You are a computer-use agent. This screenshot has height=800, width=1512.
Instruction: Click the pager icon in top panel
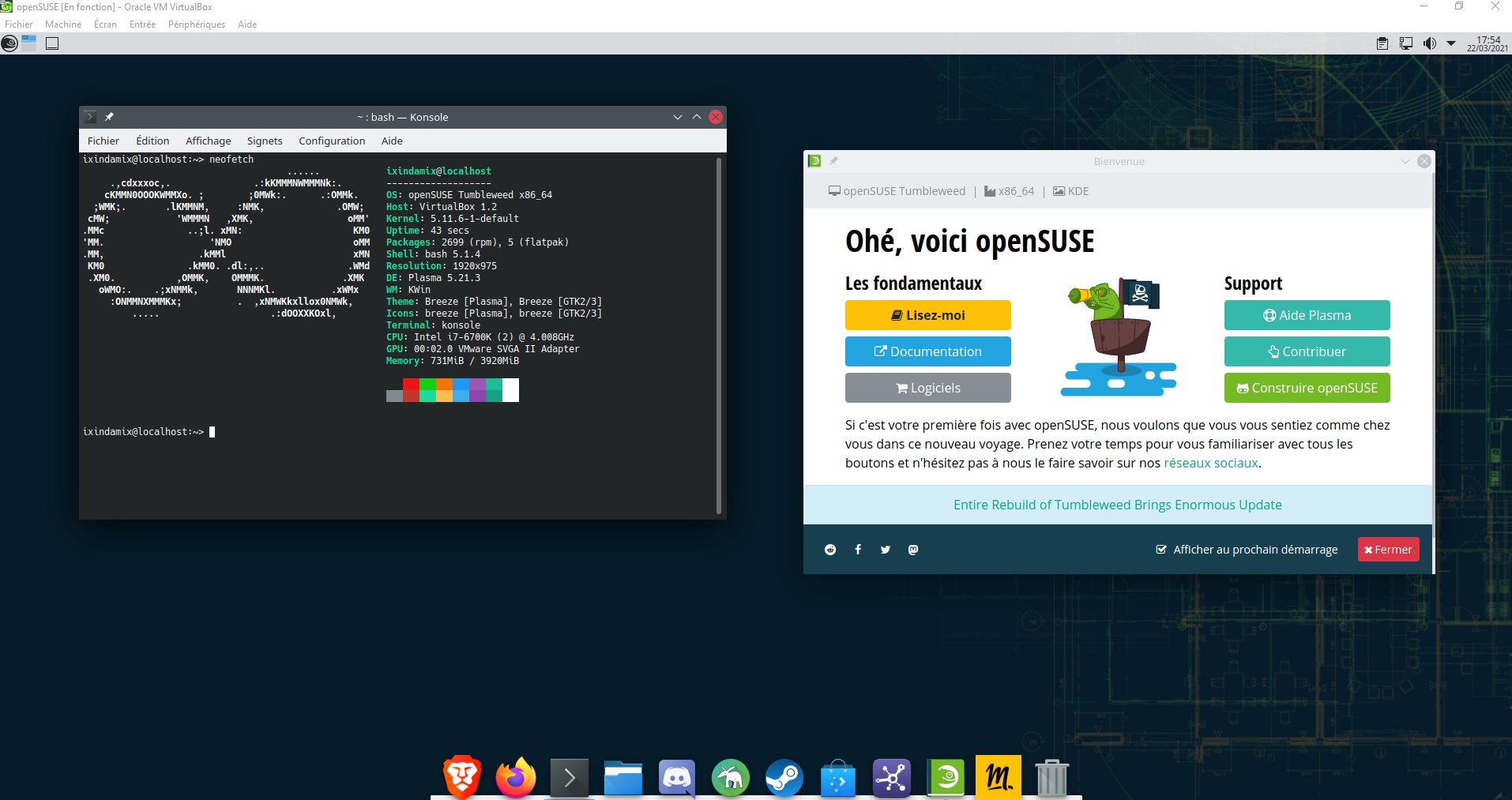pos(29,43)
